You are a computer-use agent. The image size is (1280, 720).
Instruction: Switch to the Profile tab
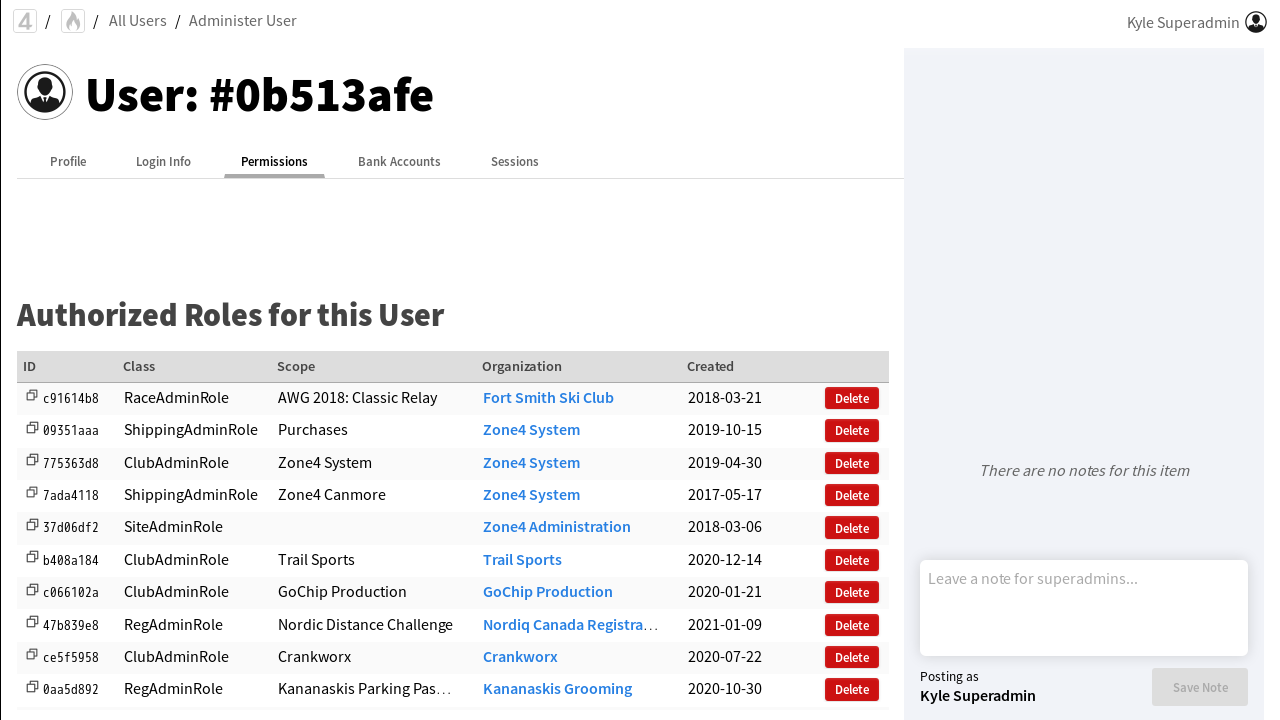tap(68, 161)
